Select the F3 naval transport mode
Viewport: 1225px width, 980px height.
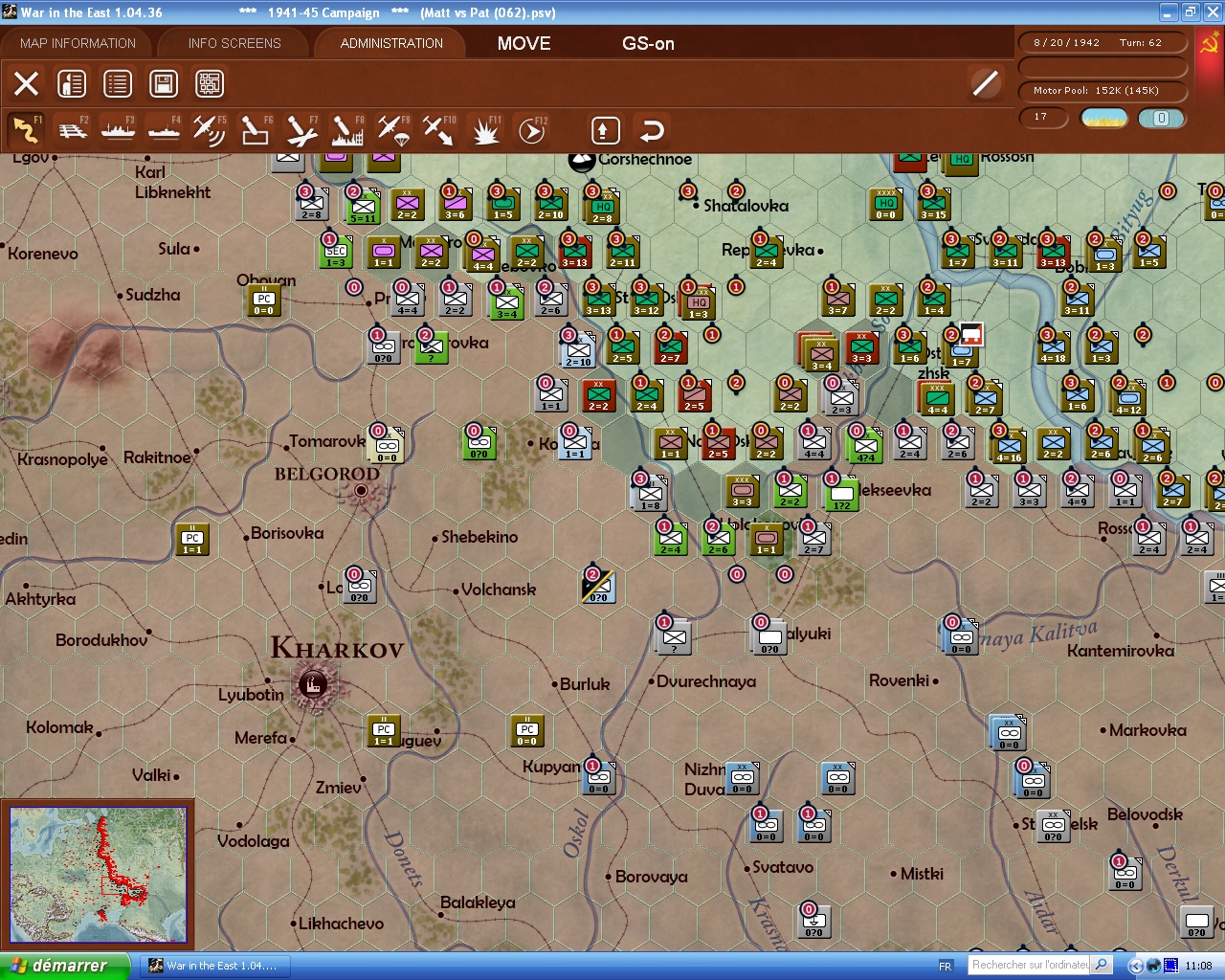pyautogui.click(x=119, y=130)
